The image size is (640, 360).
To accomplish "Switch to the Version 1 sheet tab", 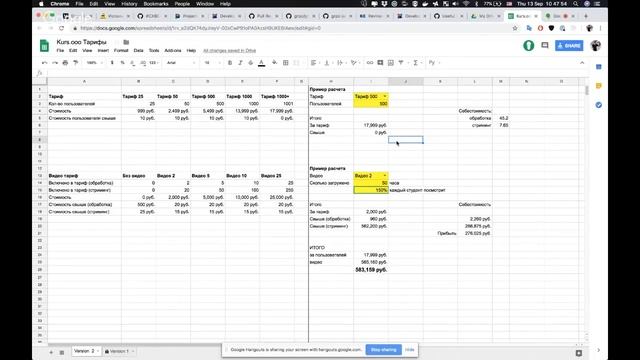I will pyautogui.click(x=119, y=351).
